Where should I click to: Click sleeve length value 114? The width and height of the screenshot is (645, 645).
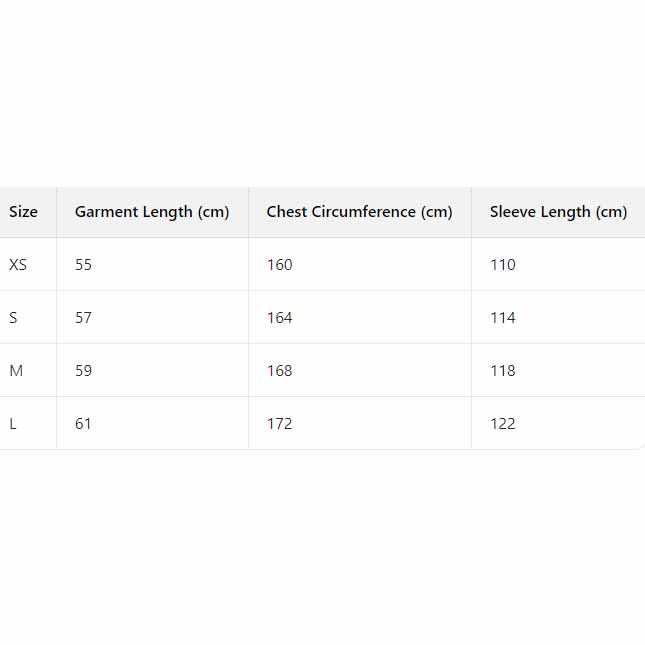[503, 318]
